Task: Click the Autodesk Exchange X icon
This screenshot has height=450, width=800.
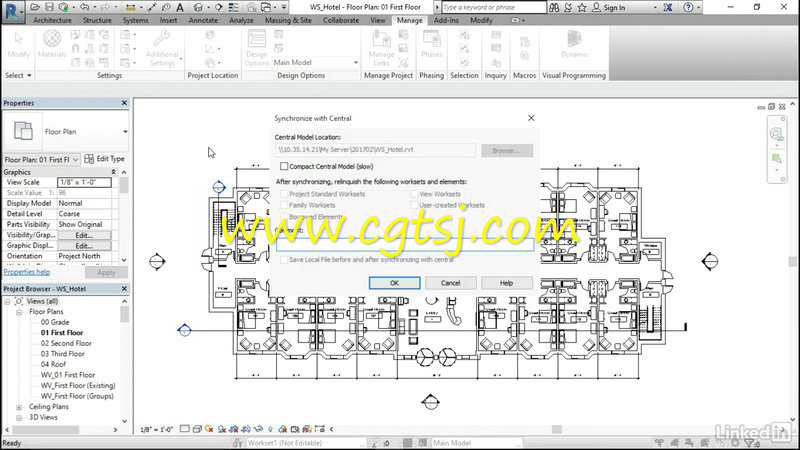Action: (668, 7)
